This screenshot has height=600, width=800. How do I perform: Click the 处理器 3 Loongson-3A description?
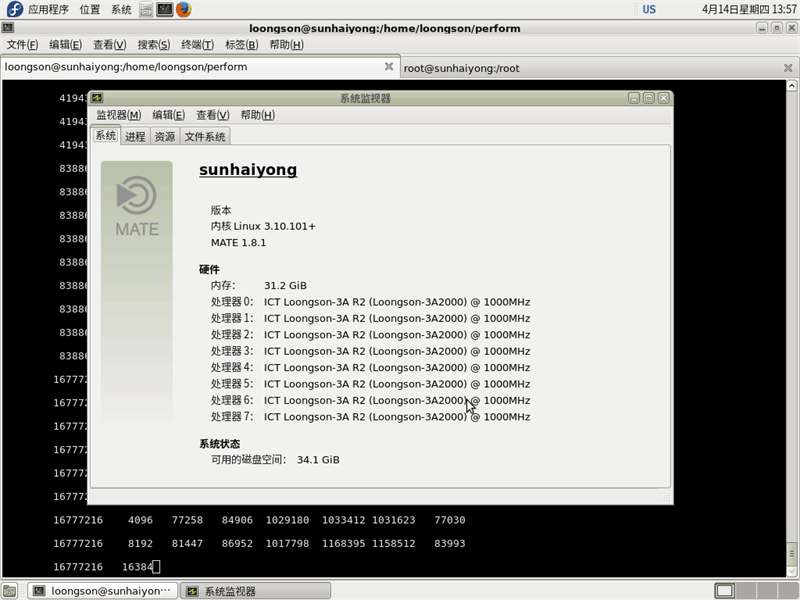tap(397, 351)
